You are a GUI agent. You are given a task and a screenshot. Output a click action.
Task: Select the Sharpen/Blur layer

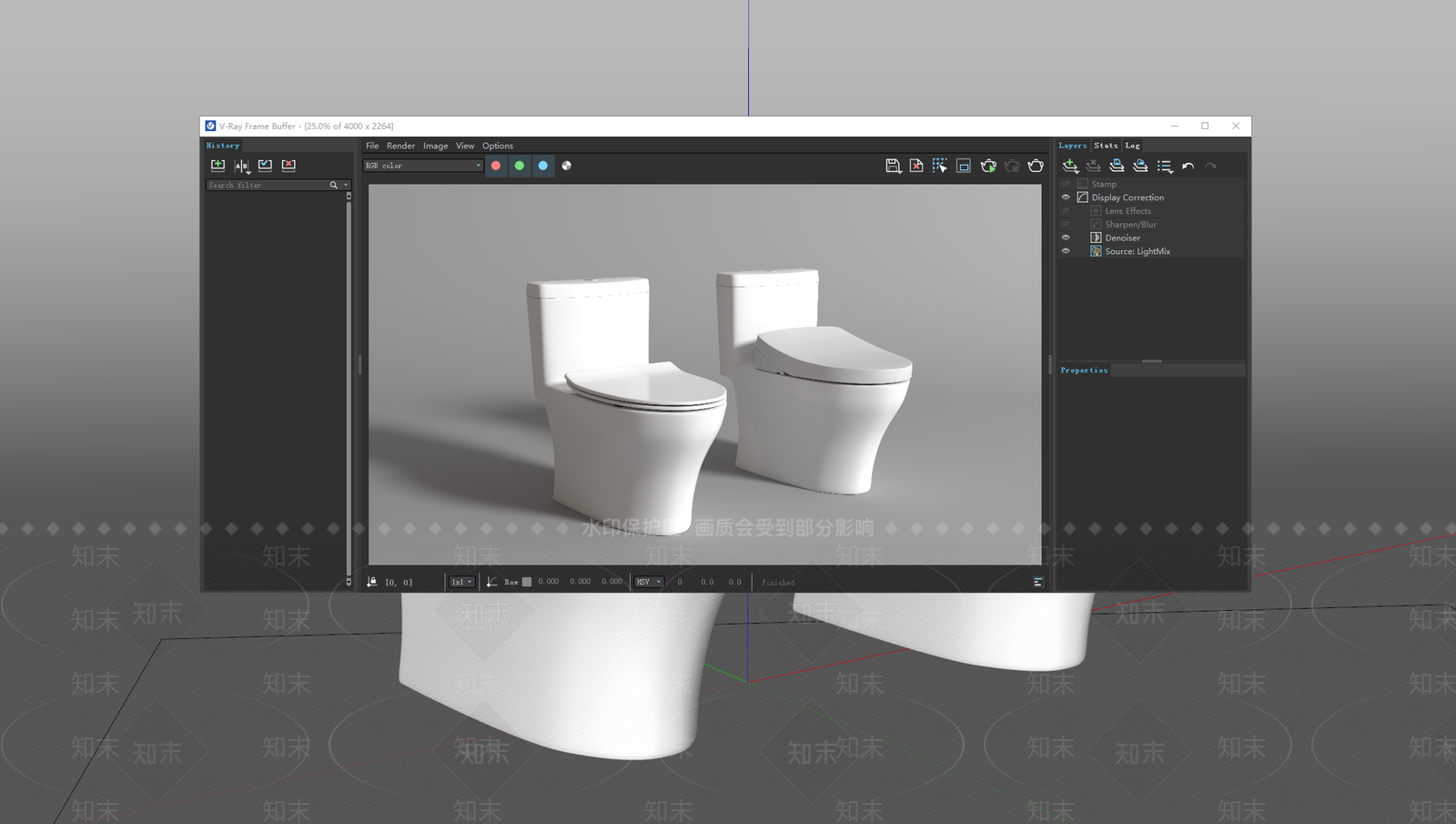[1130, 225]
